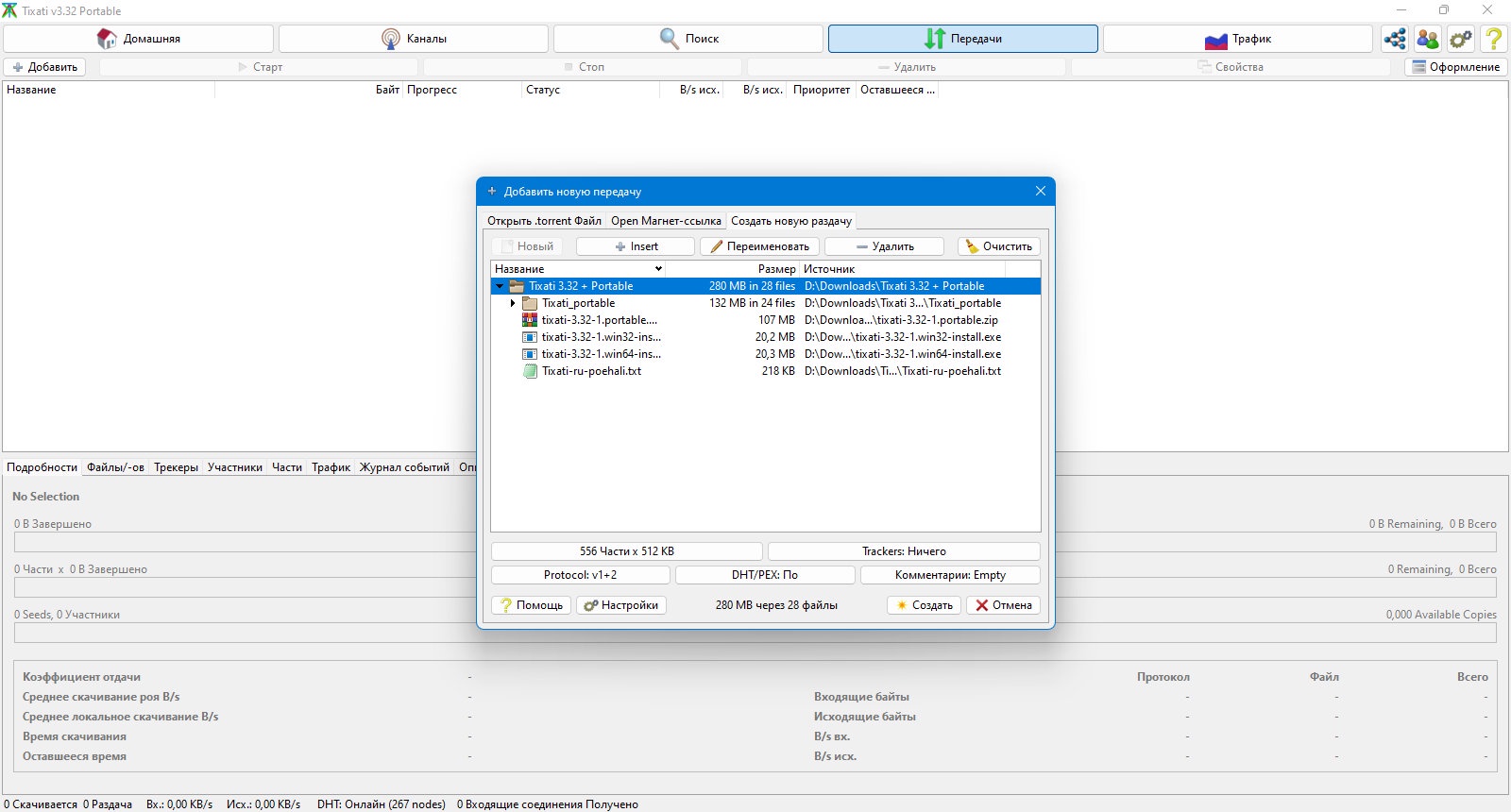The height and width of the screenshot is (812, 1511).
Task: Click the Insert button in dialog
Action: click(x=636, y=246)
